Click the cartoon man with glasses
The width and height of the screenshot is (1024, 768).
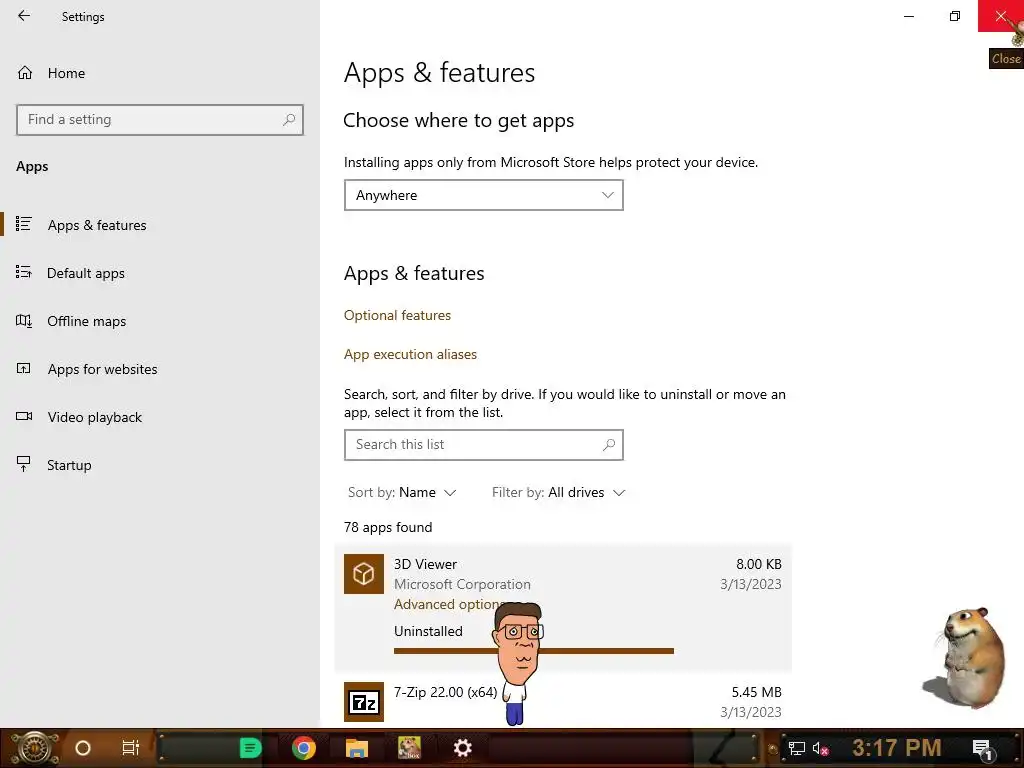(519, 663)
